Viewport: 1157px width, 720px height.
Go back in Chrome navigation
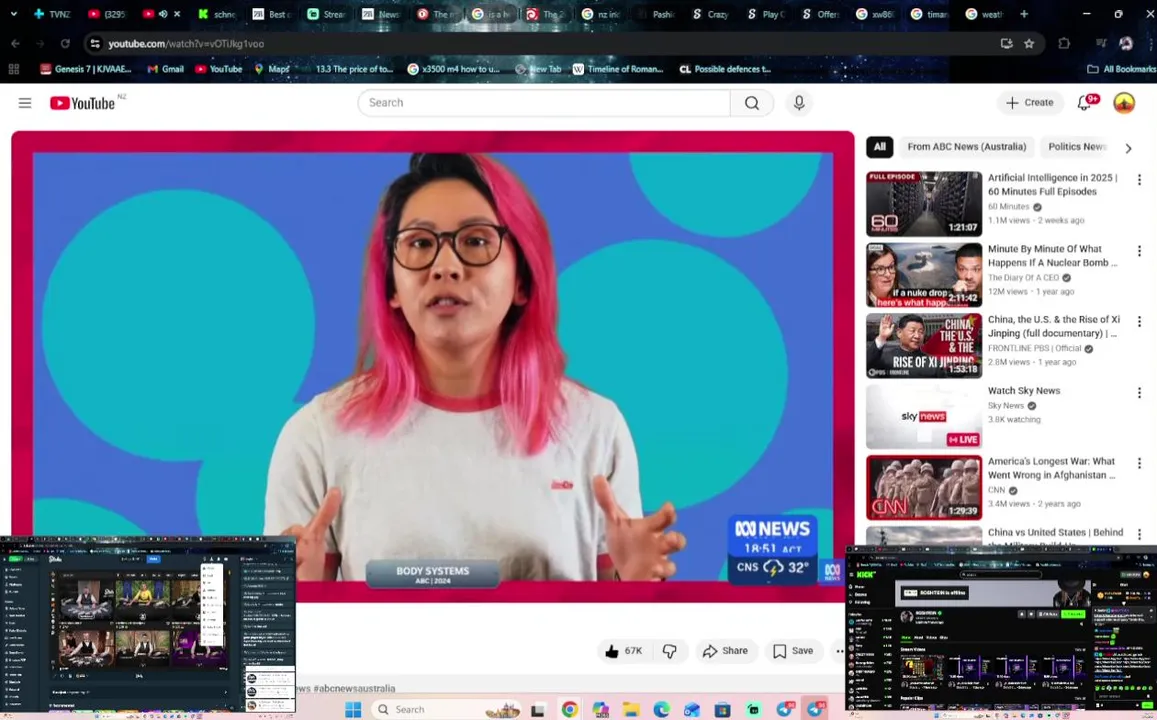pos(15,44)
